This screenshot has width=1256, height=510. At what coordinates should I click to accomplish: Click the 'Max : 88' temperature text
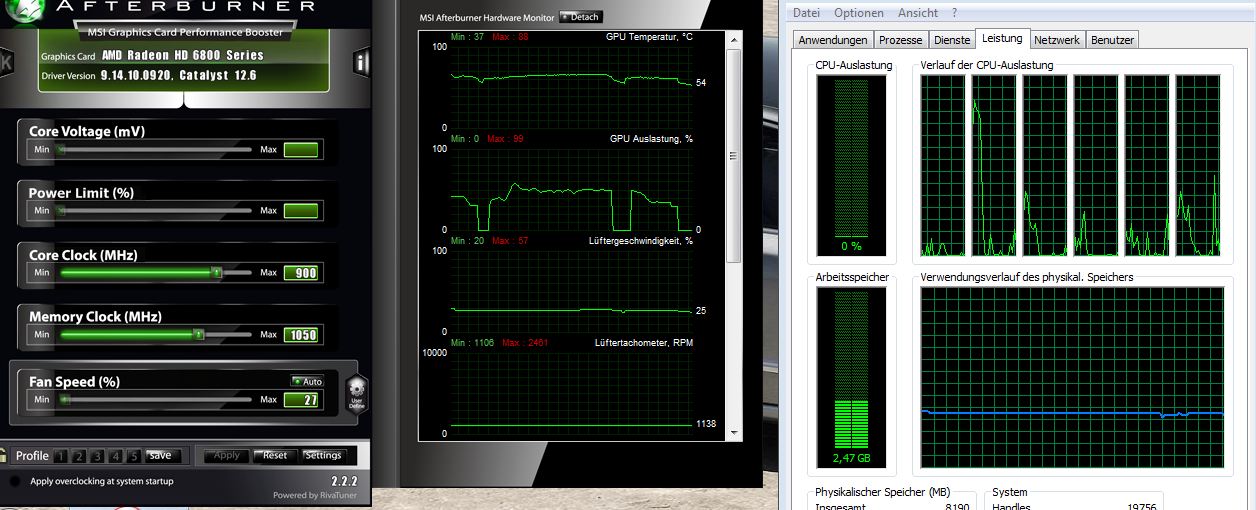coord(508,36)
